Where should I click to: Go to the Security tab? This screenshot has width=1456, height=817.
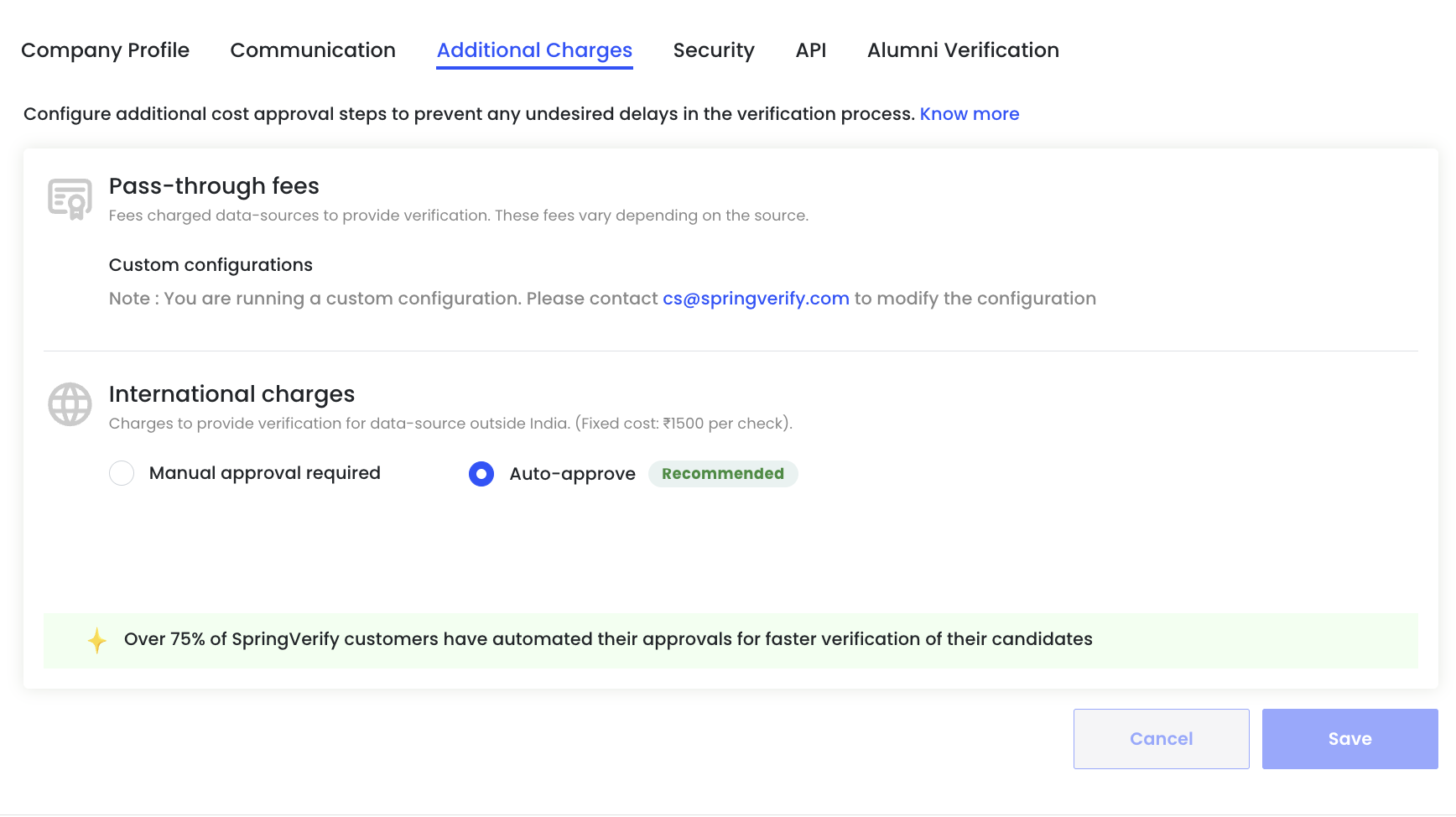click(714, 50)
